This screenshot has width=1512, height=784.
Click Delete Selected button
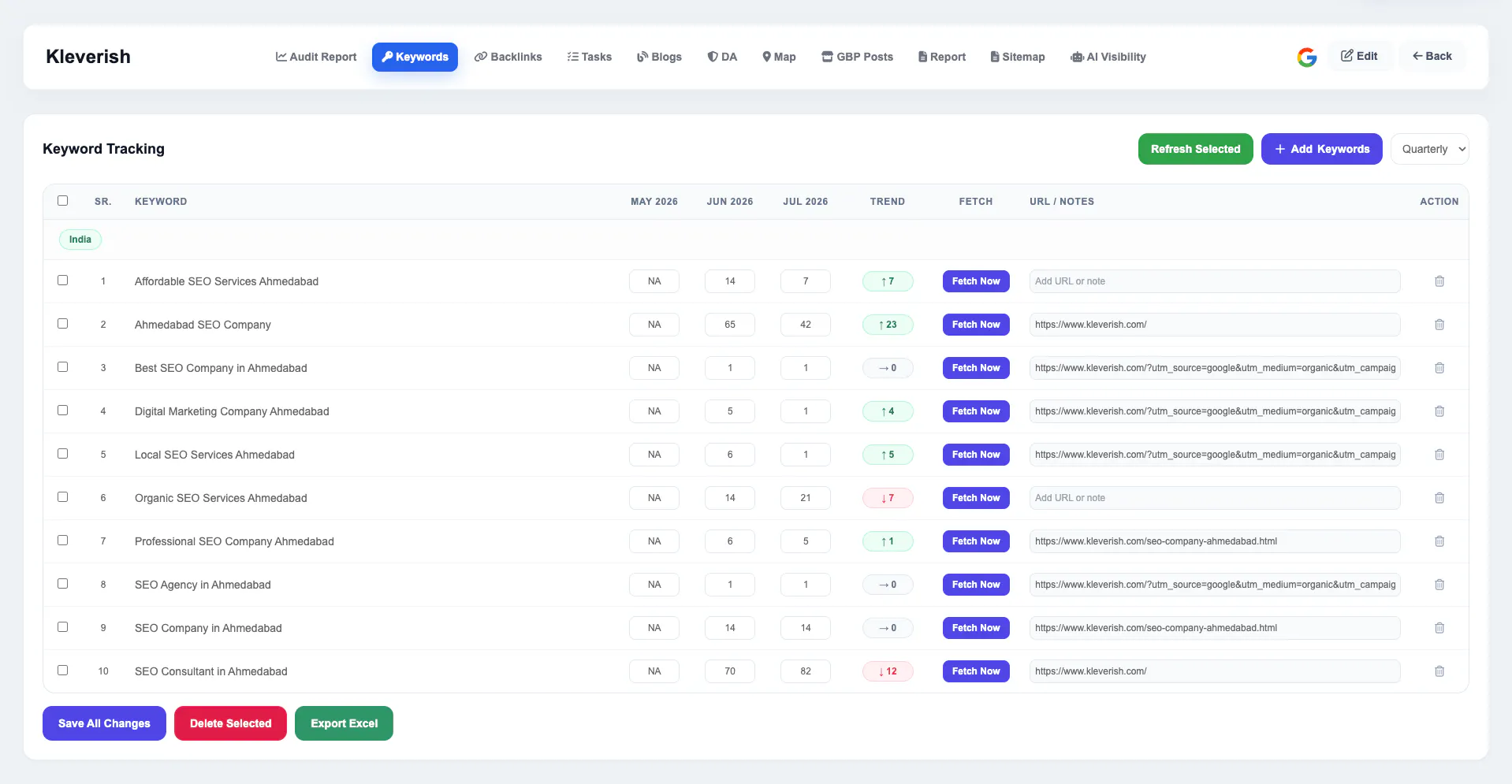pyautogui.click(x=230, y=723)
